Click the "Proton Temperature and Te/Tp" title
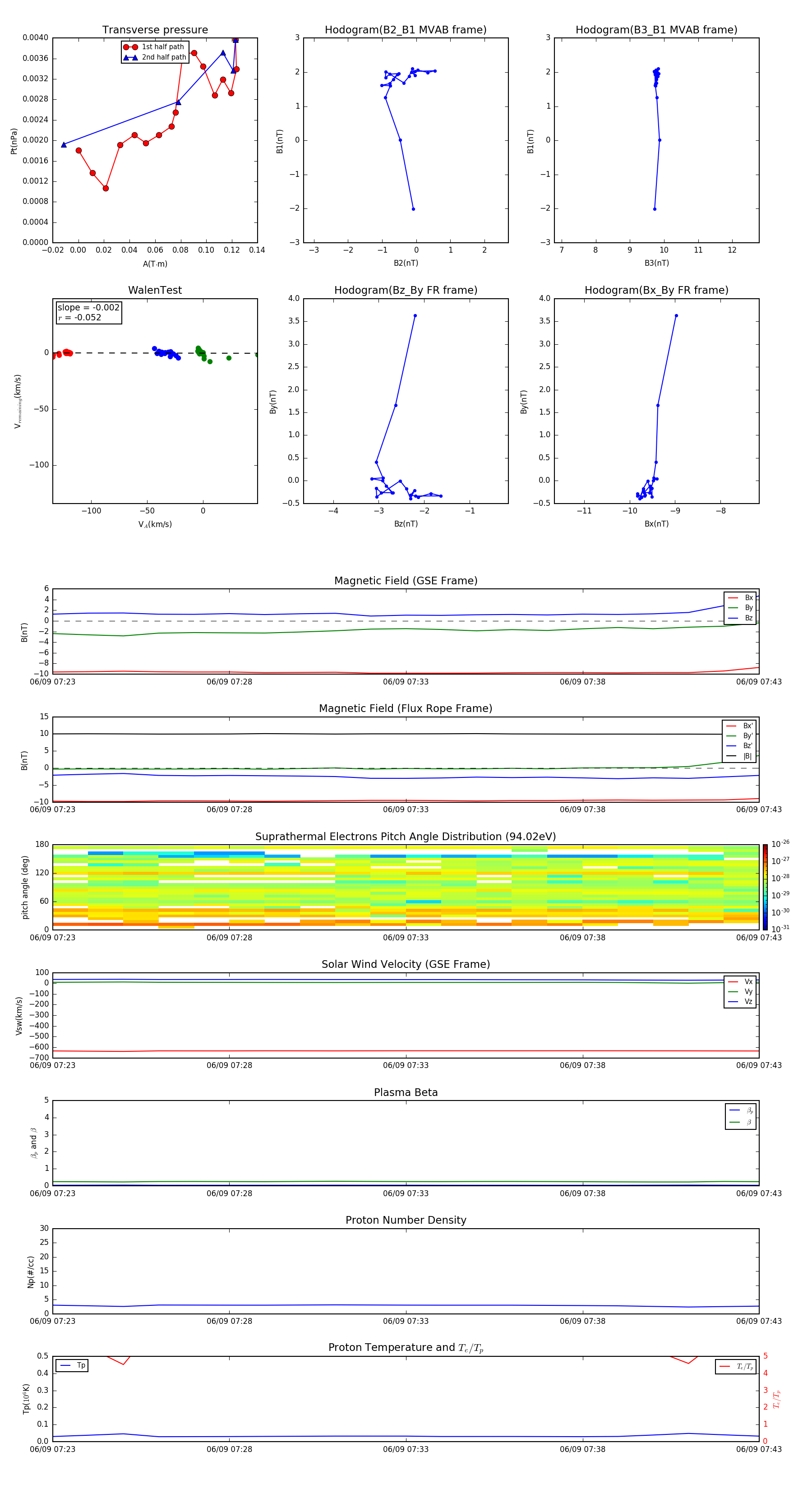 tap(406, 1348)
